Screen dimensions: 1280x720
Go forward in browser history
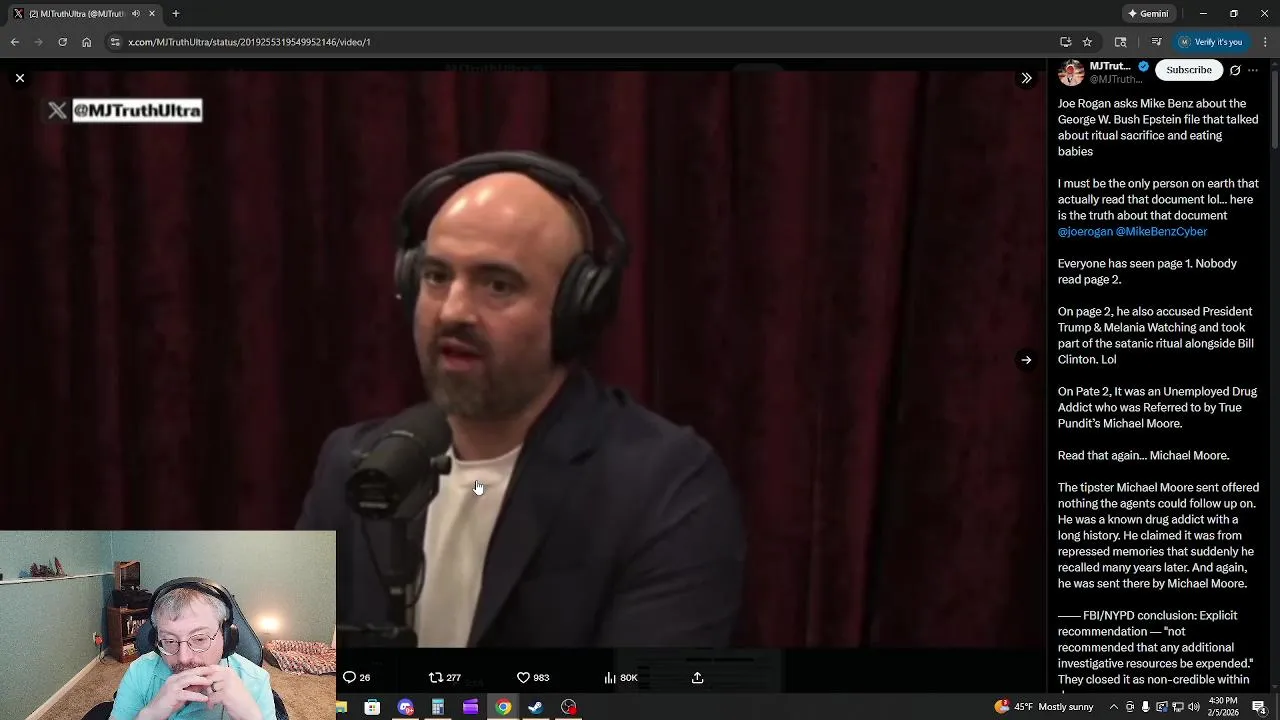pyautogui.click(x=39, y=42)
